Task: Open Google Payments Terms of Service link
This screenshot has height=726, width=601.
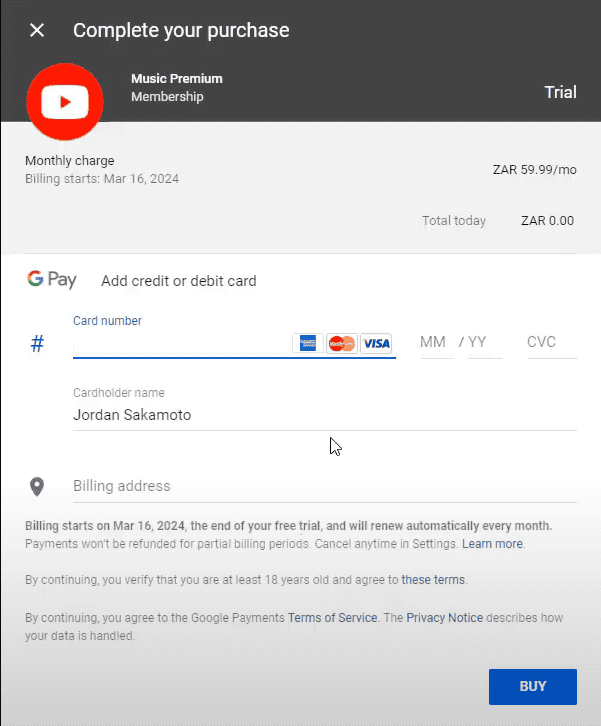Action: pyautogui.click(x=332, y=618)
